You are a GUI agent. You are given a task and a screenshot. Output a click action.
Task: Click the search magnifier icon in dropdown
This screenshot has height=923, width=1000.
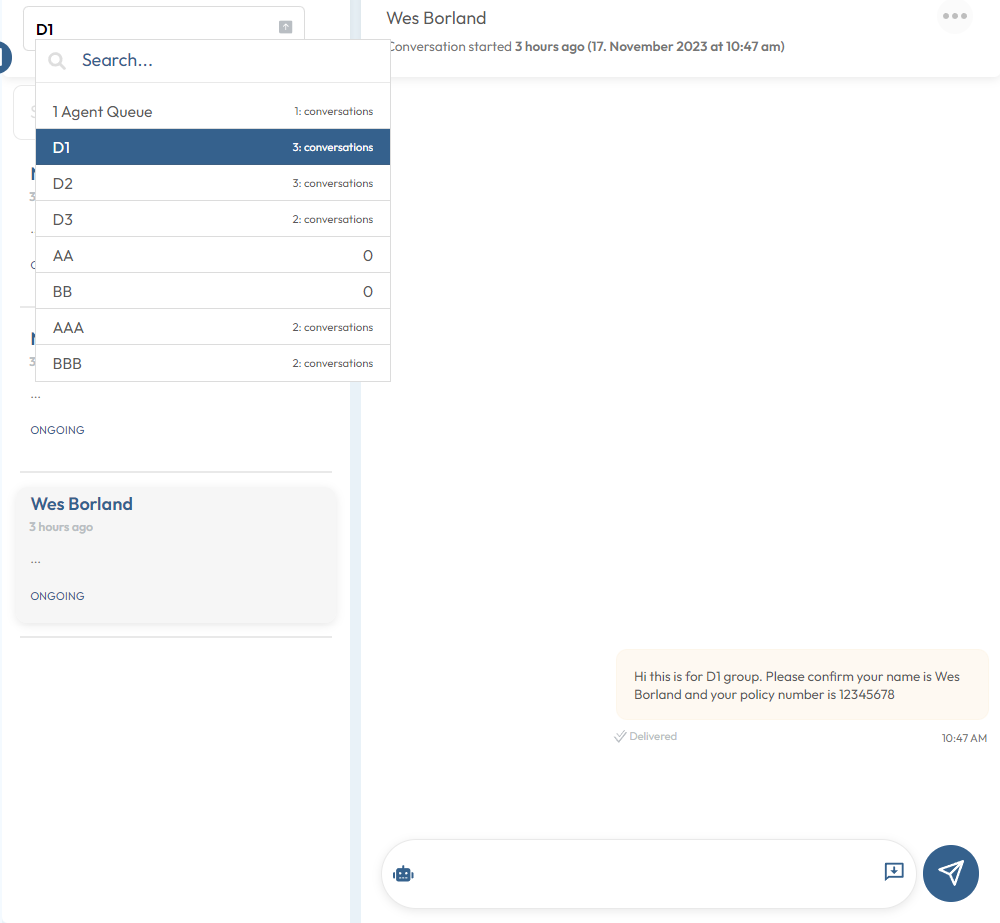coord(57,61)
